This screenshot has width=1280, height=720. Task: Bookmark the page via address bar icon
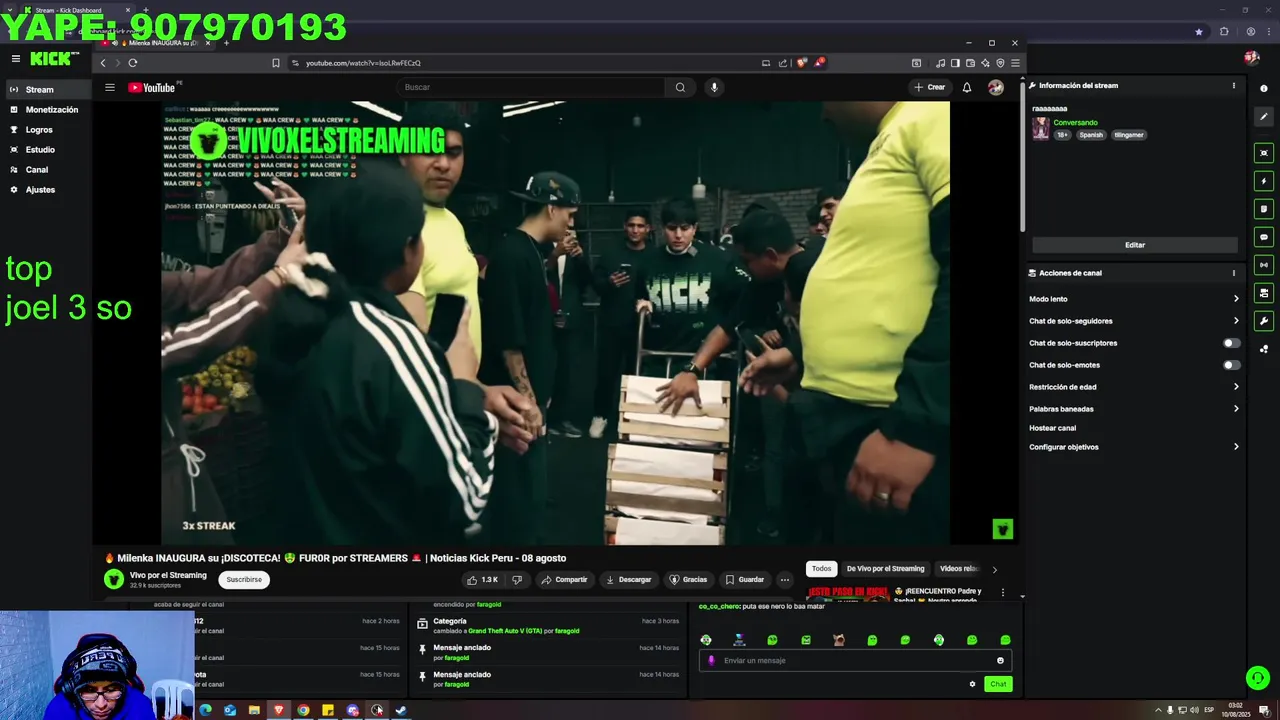(276, 63)
